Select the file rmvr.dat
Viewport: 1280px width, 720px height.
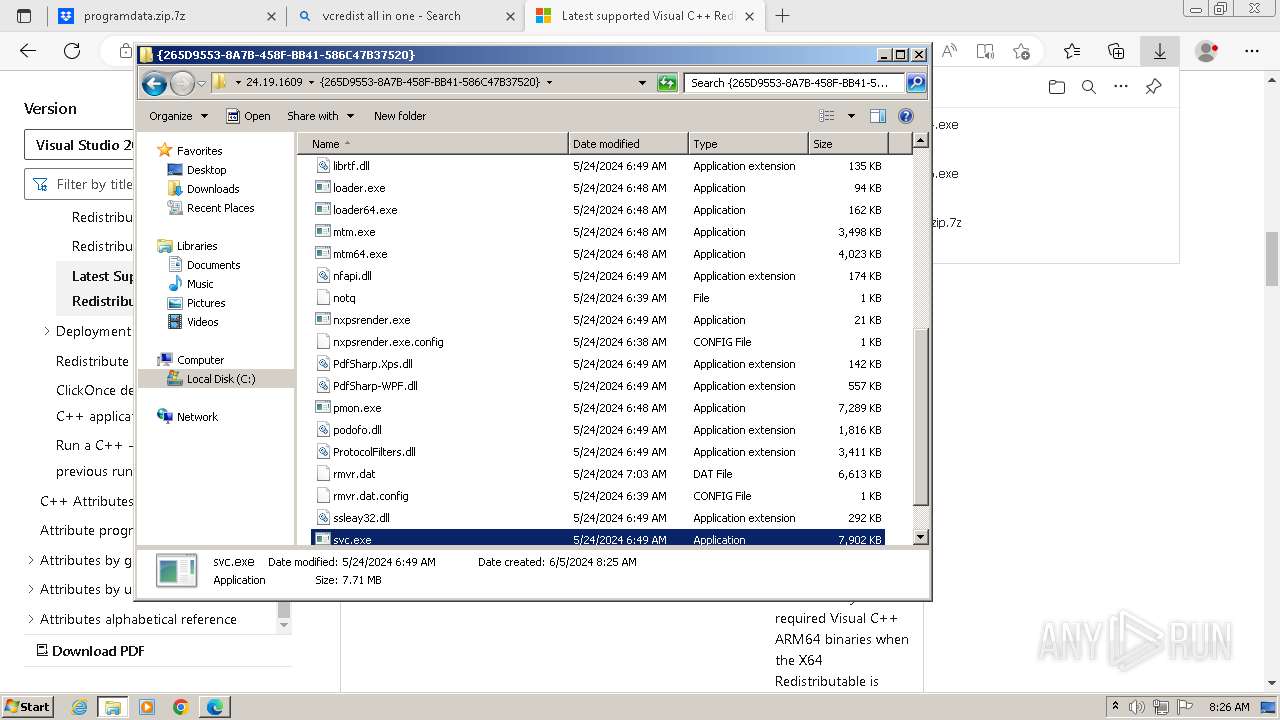pyautogui.click(x=354, y=474)
